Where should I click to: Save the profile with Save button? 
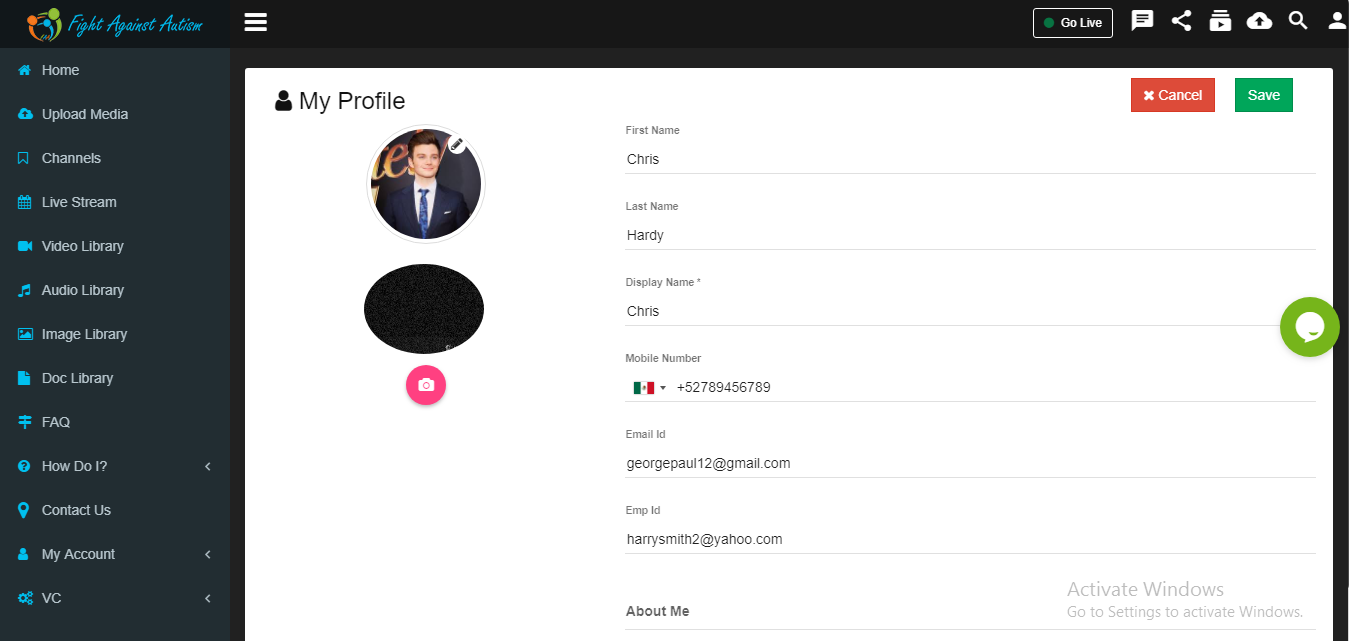point(1264,95)
